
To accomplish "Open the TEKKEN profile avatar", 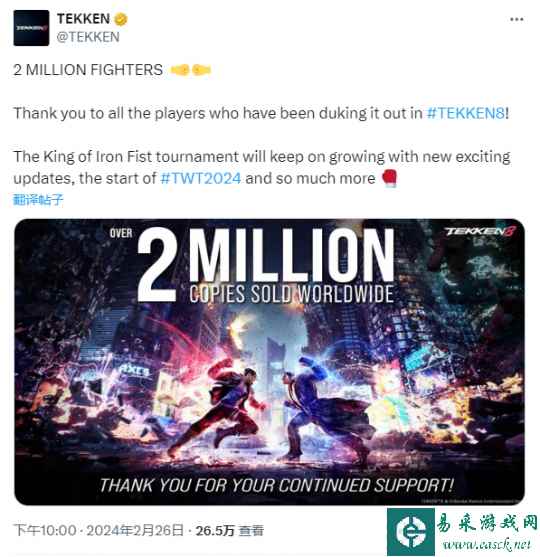I will pyautogui.click(x=31, y=28).
